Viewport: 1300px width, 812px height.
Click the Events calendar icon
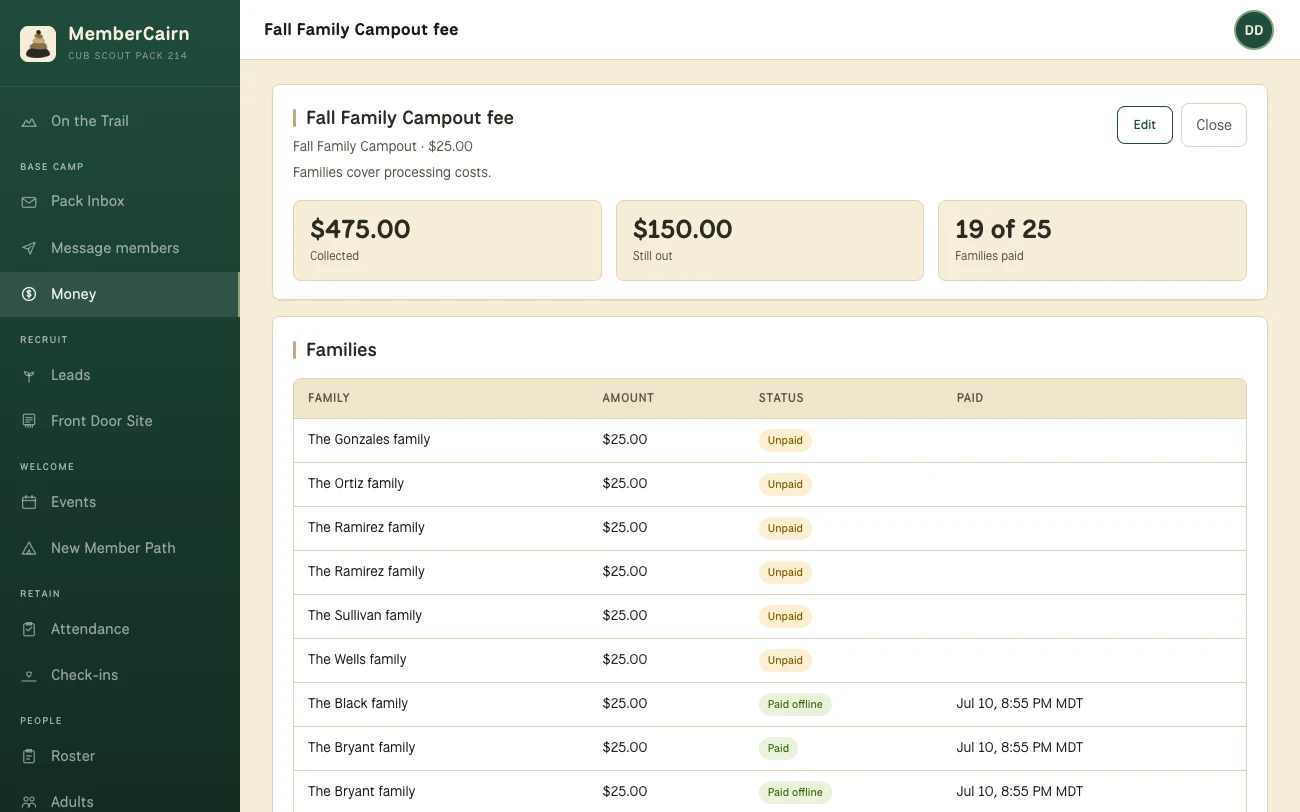click(x=29, y=502)
